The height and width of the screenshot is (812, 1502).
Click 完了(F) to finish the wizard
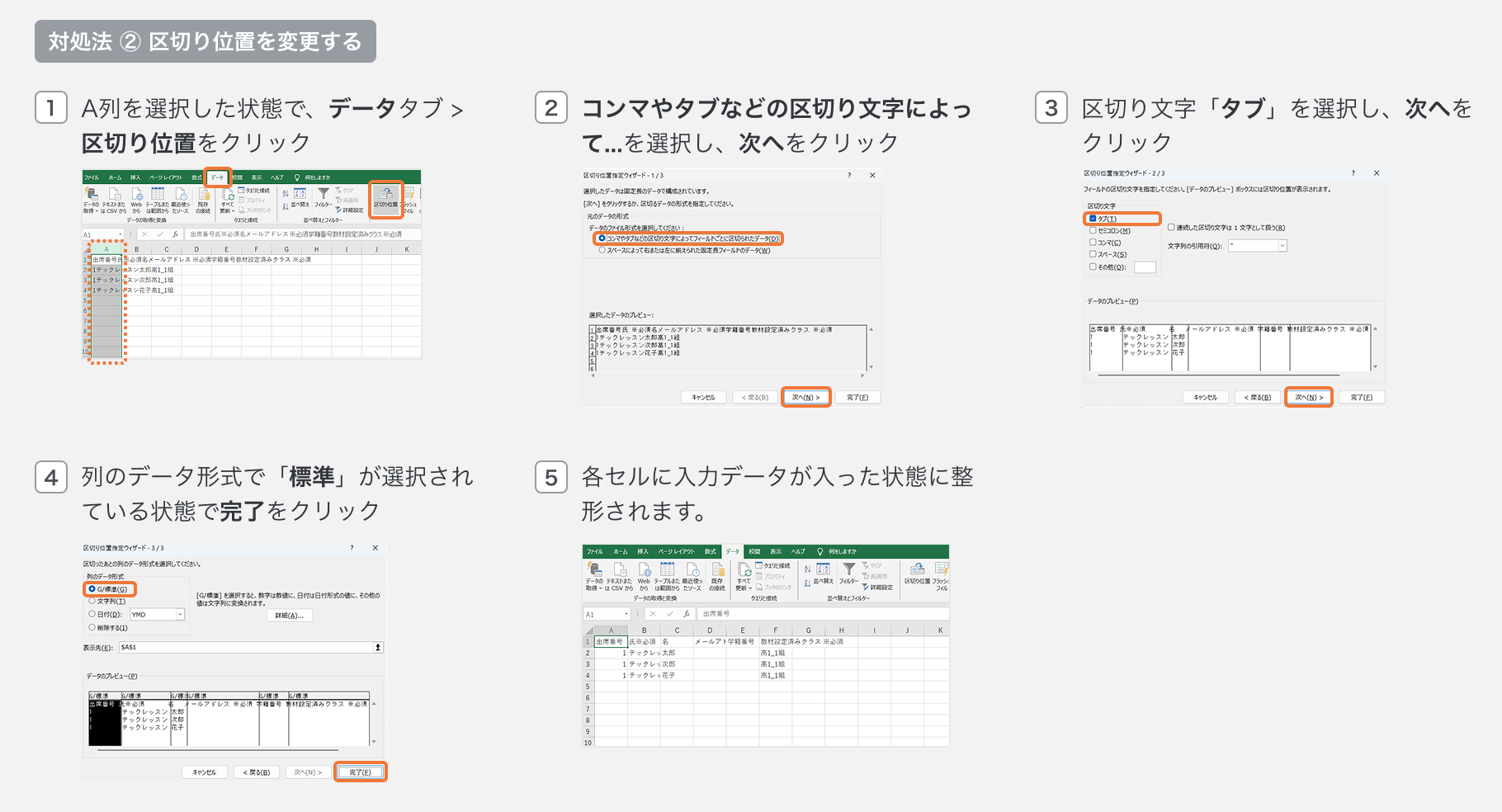[x=361, y=772]
